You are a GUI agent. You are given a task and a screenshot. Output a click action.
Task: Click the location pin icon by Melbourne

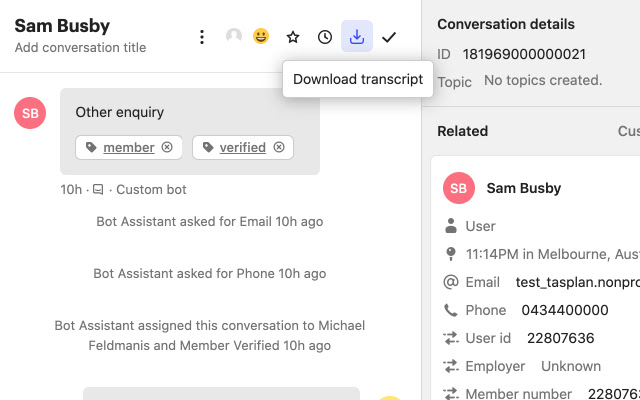451,254
